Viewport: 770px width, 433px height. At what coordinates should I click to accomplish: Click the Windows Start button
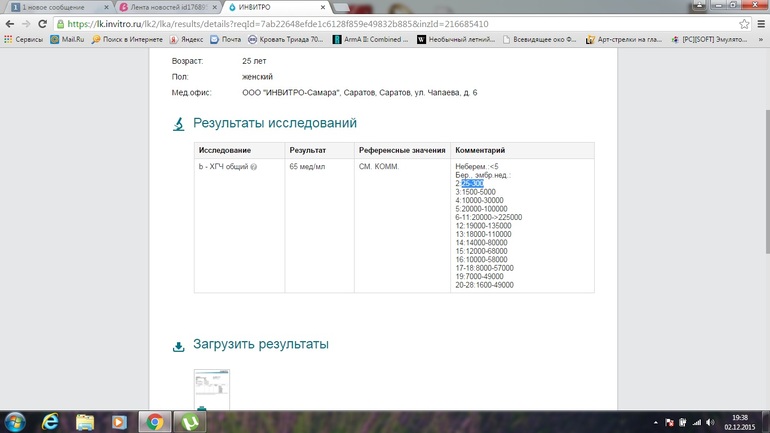tap(14, 421)
